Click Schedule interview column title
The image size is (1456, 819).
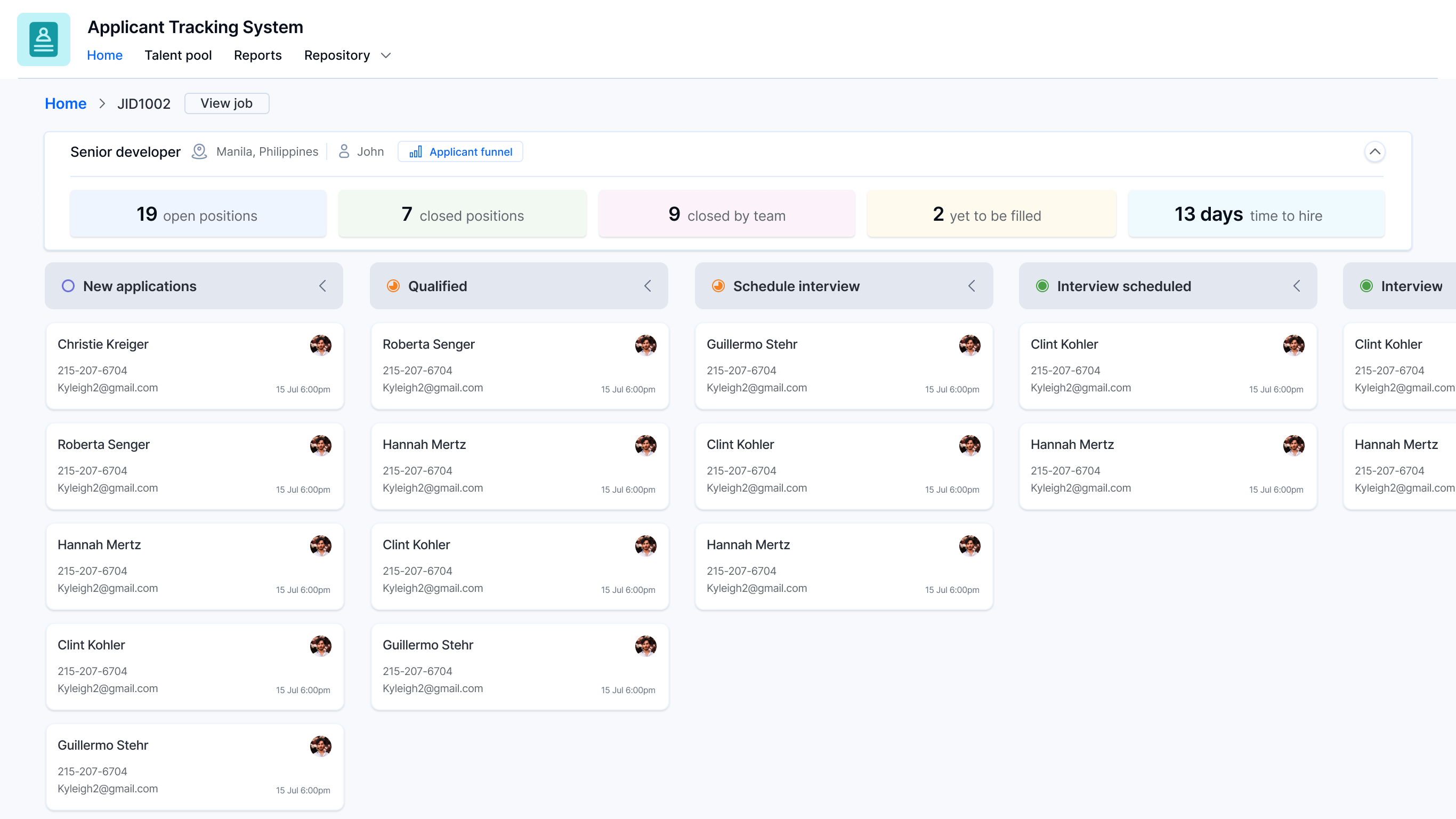[796, 286]
